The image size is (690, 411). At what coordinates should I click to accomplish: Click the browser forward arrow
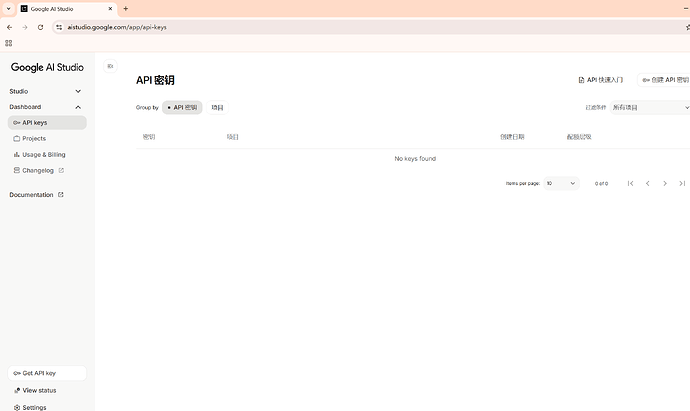point(25,27)
